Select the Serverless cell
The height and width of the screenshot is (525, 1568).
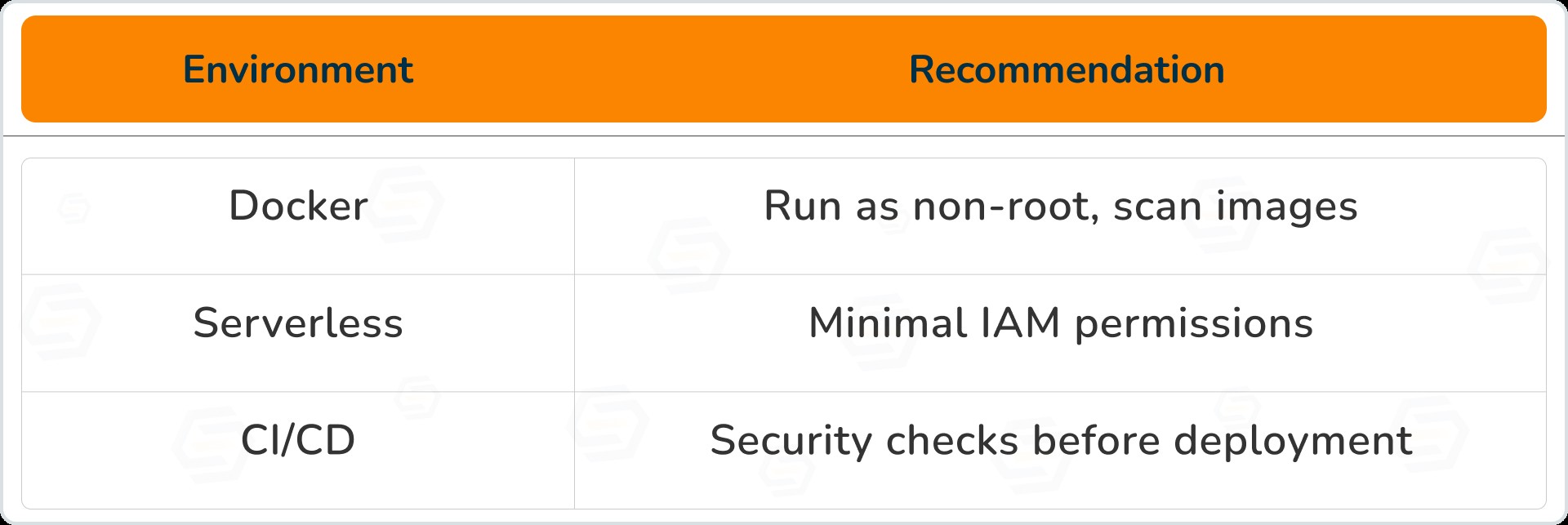coord(298,323)
